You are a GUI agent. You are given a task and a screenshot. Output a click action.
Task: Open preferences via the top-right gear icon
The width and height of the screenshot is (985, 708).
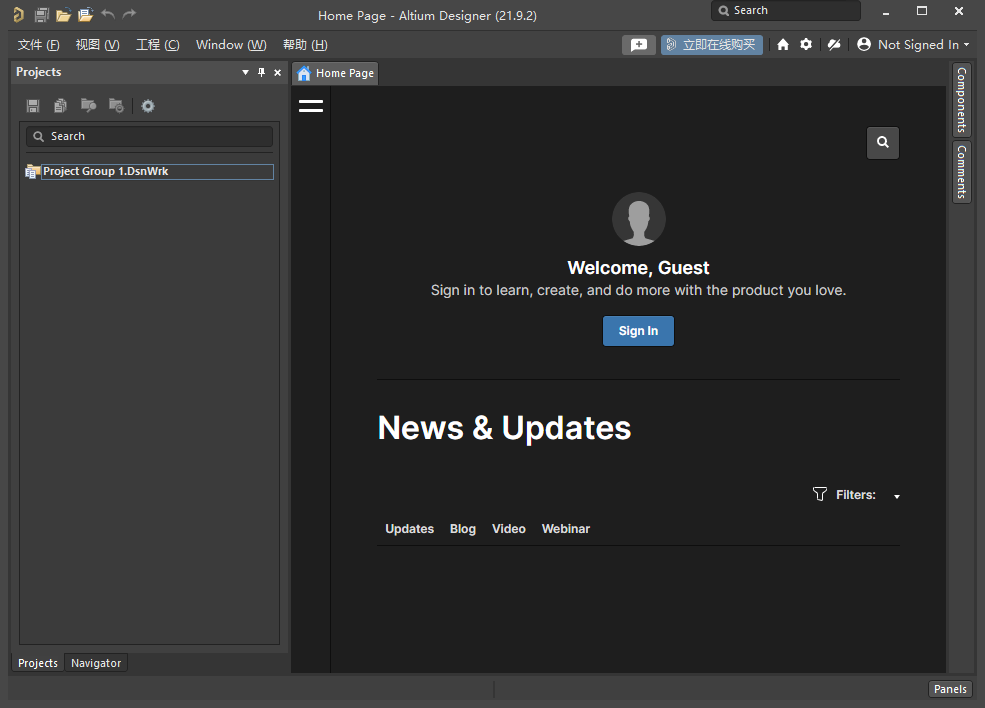pos(806,45)
